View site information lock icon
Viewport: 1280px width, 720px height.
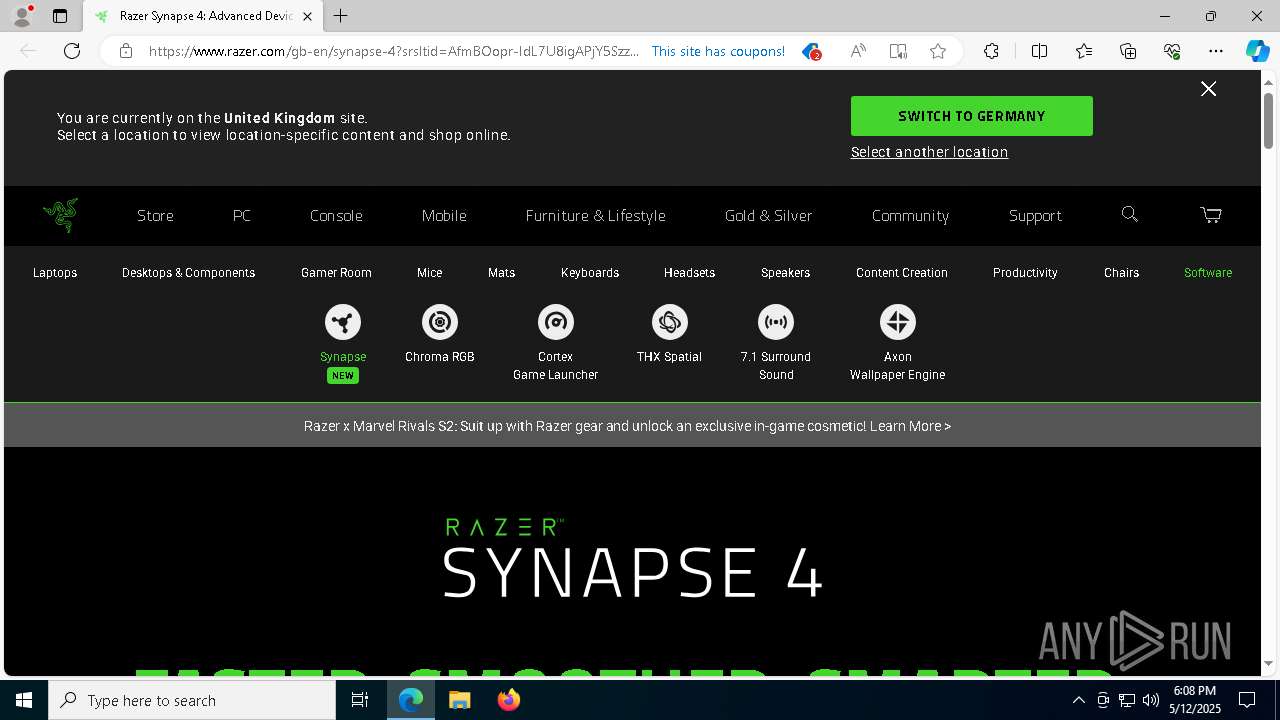126,51
